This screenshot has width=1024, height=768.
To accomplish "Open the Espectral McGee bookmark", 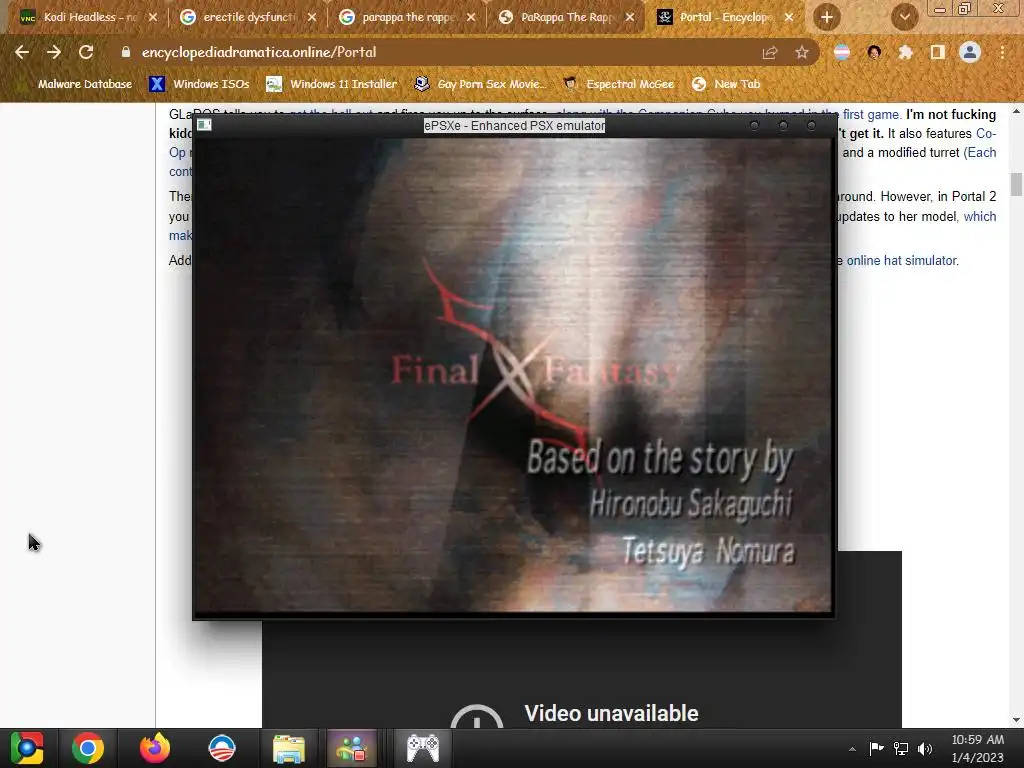I will (618, 84).
